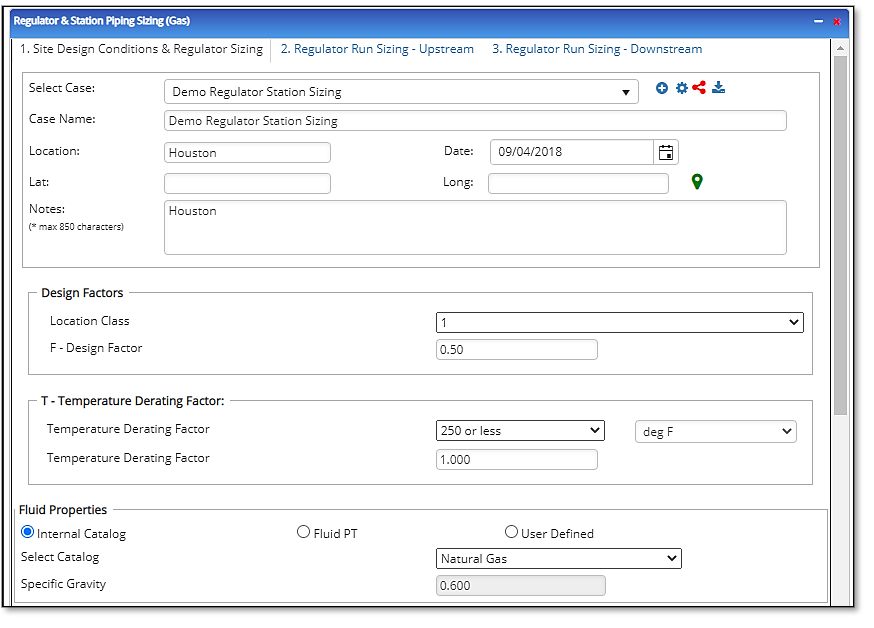This screenshot has width=874, height=628.
Task: Open the Location Class dropdown
Action: click(791, 322)
